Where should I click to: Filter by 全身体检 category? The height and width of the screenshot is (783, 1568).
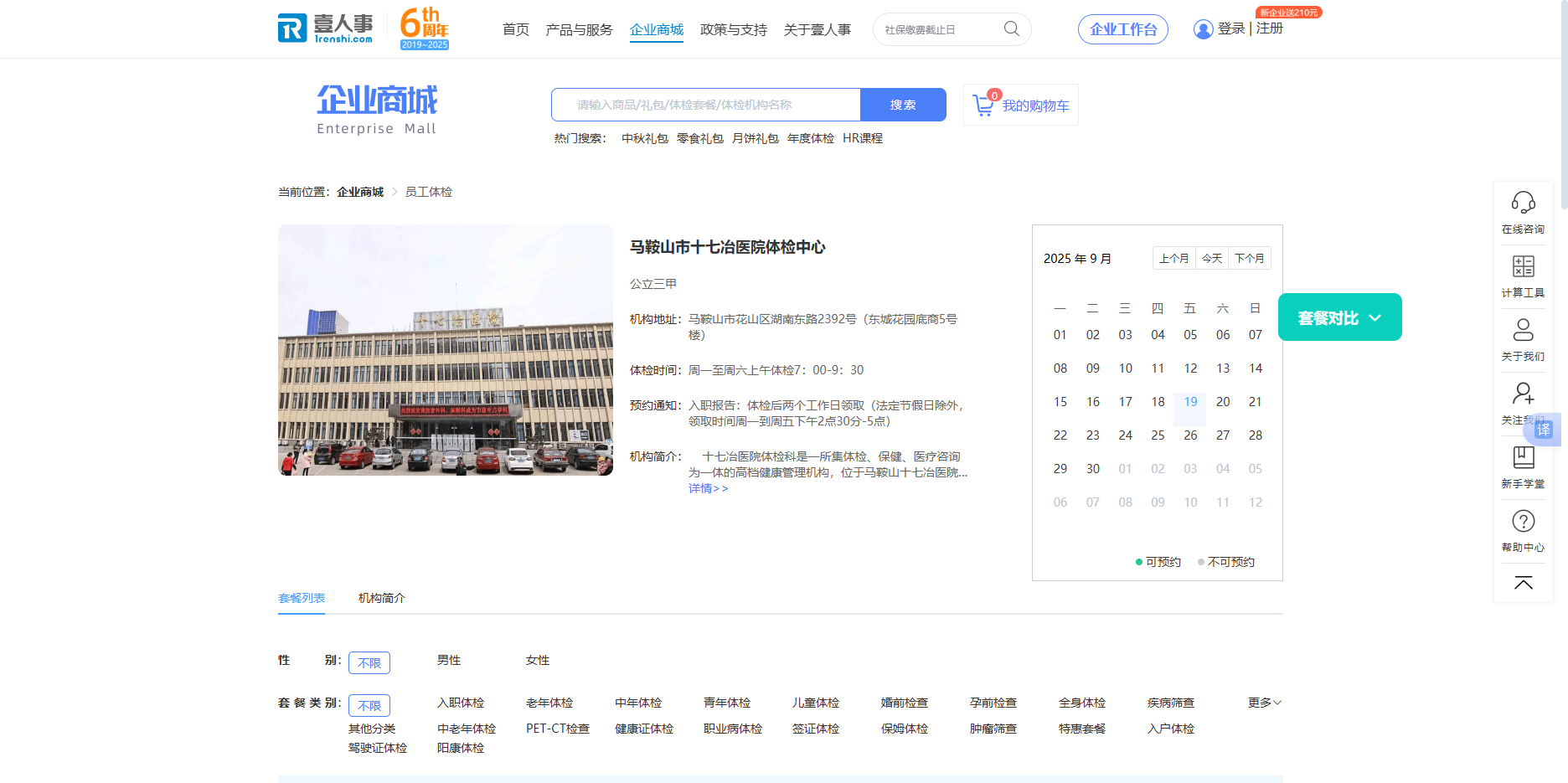(1082, 703)
